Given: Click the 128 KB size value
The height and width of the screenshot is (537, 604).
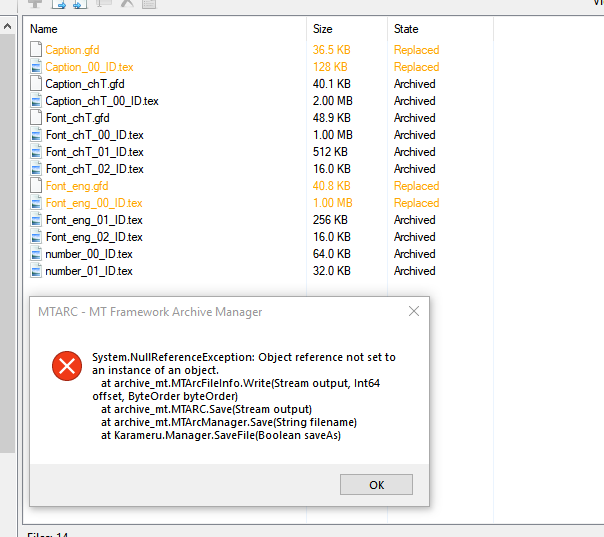Looking at the screenshot, I should pos(330,67).
